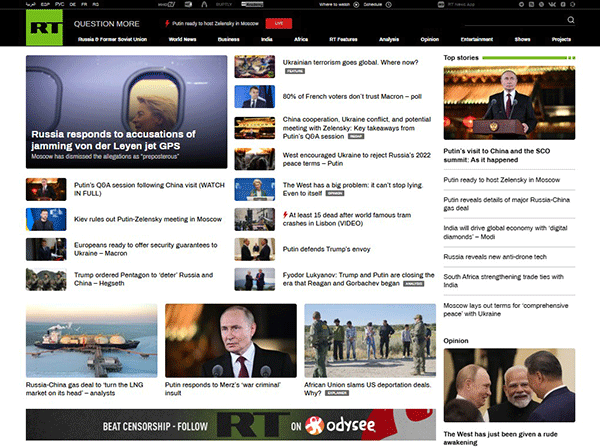This screenshot has height=447, width=600.
Task: Open 'Moscow lays out terms' peace story
Action: pyautogui.click(x=506, y=310)
